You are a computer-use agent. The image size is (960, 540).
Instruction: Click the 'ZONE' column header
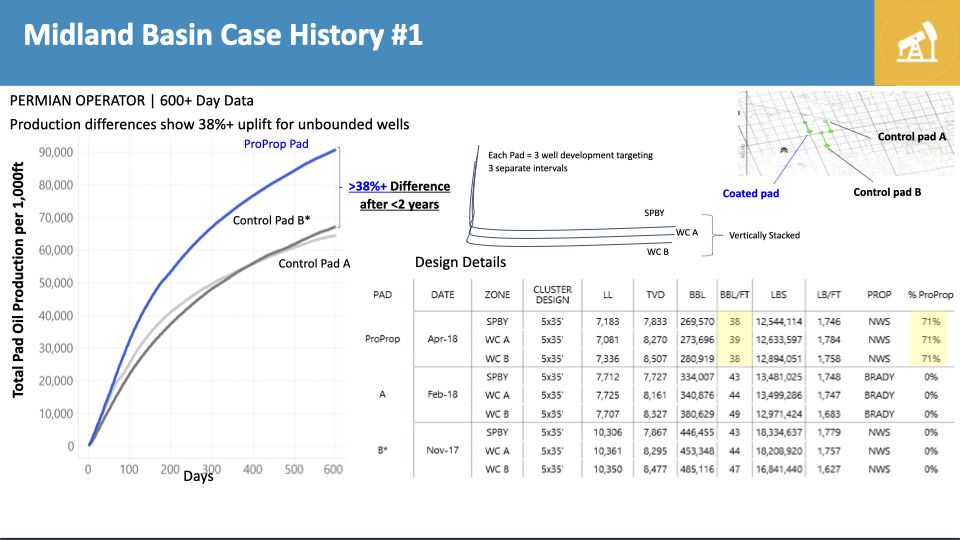coord(497,294)
